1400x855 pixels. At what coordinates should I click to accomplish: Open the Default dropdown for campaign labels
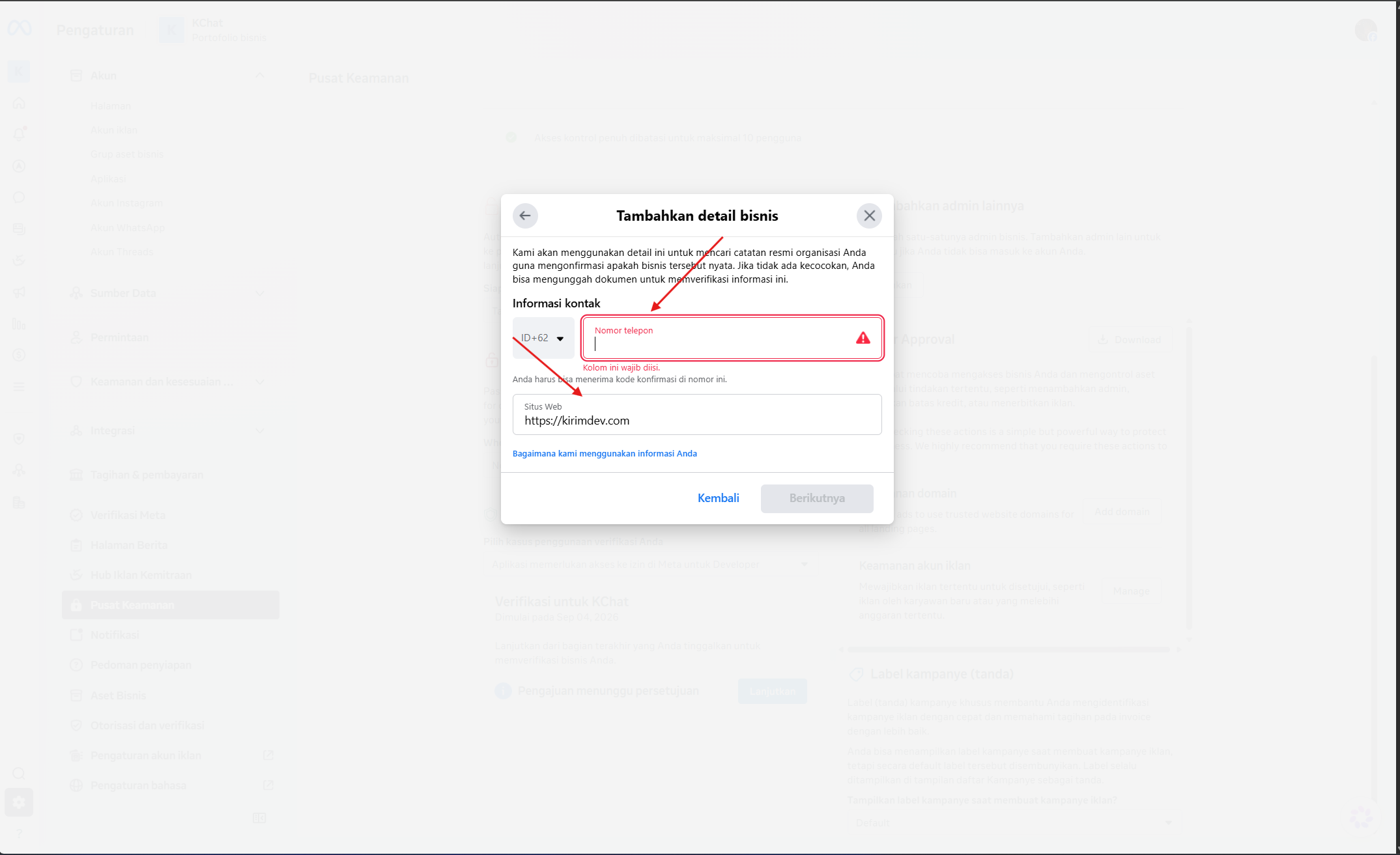coord(1014,823)
